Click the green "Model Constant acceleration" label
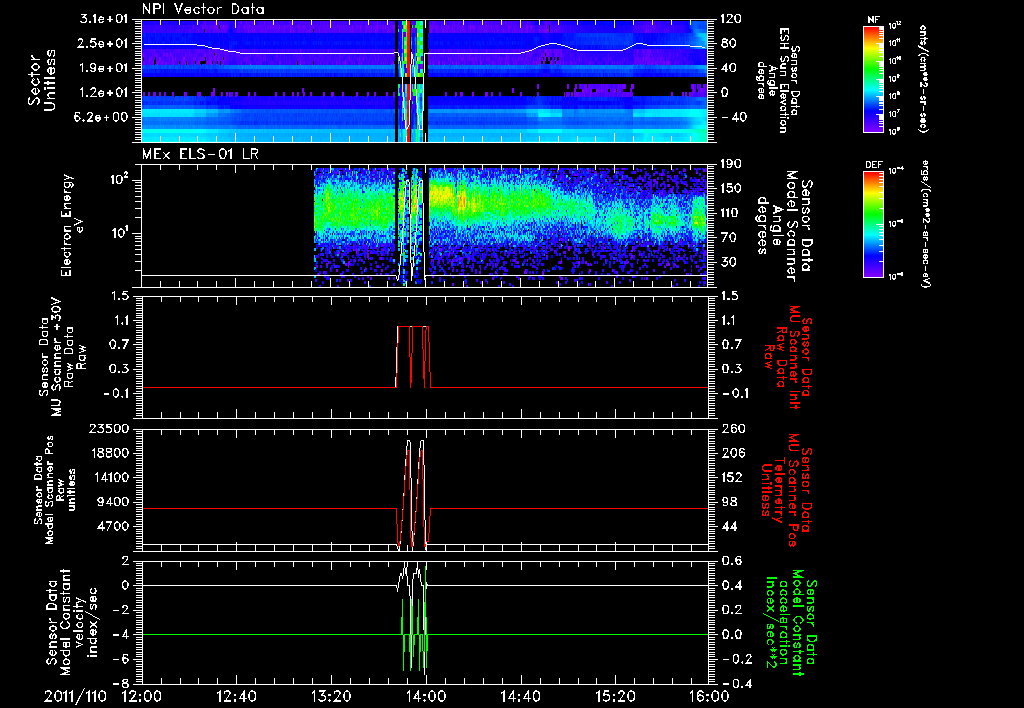 coord(790,622)
